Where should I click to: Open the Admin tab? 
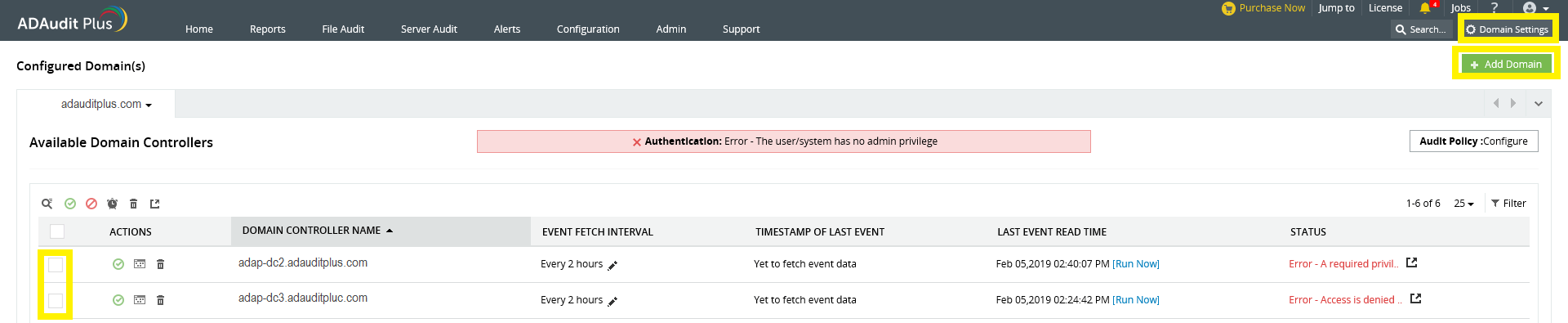[671, 29]
